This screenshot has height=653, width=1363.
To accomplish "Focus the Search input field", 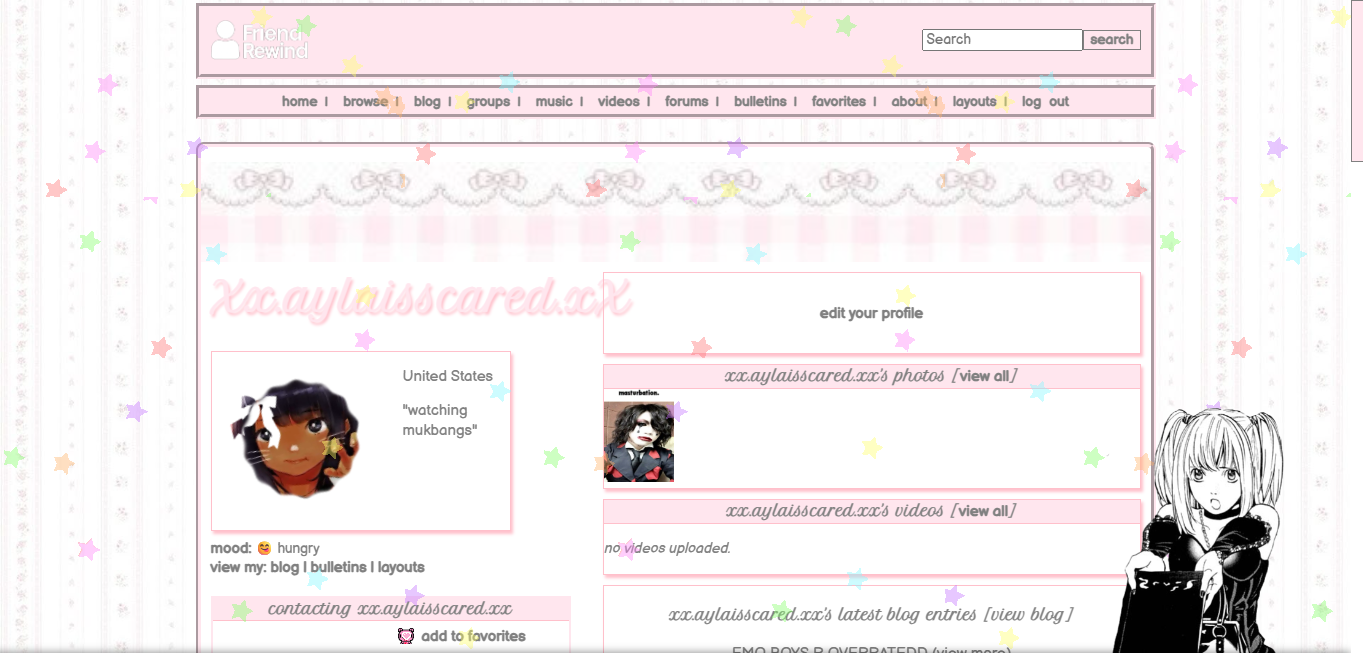I will click(x=1002, y=40).
